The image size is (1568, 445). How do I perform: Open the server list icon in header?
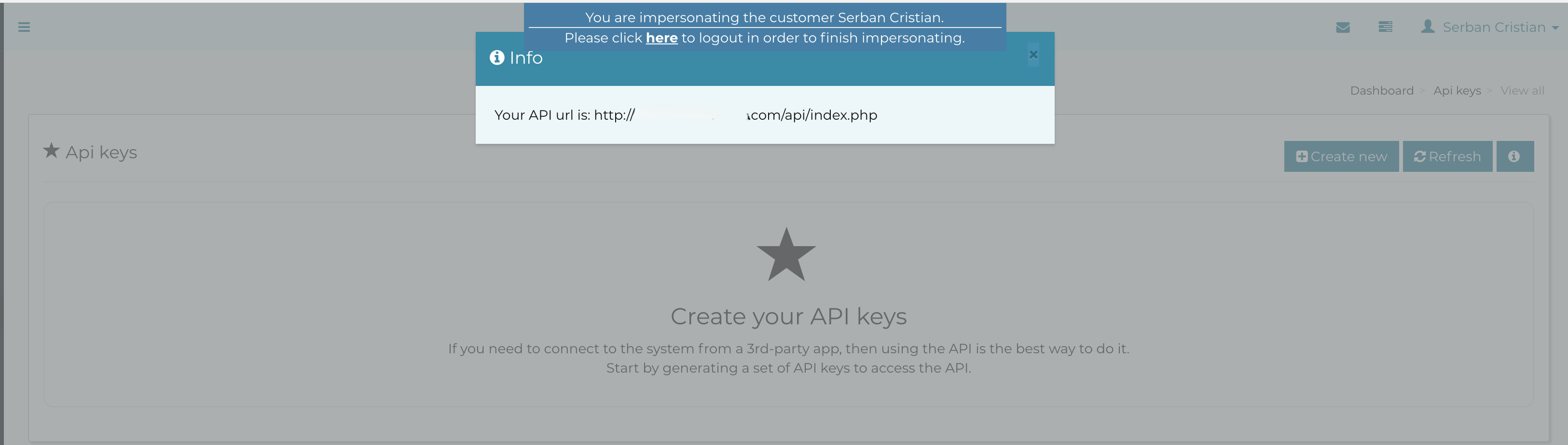1386,27
